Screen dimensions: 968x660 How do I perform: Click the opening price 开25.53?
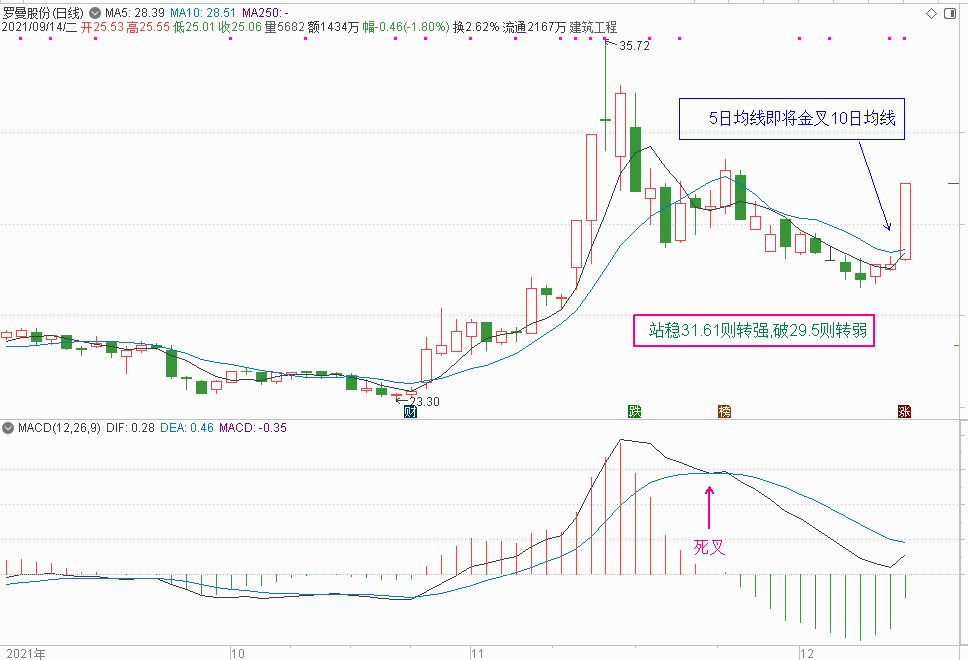[102, 27]
